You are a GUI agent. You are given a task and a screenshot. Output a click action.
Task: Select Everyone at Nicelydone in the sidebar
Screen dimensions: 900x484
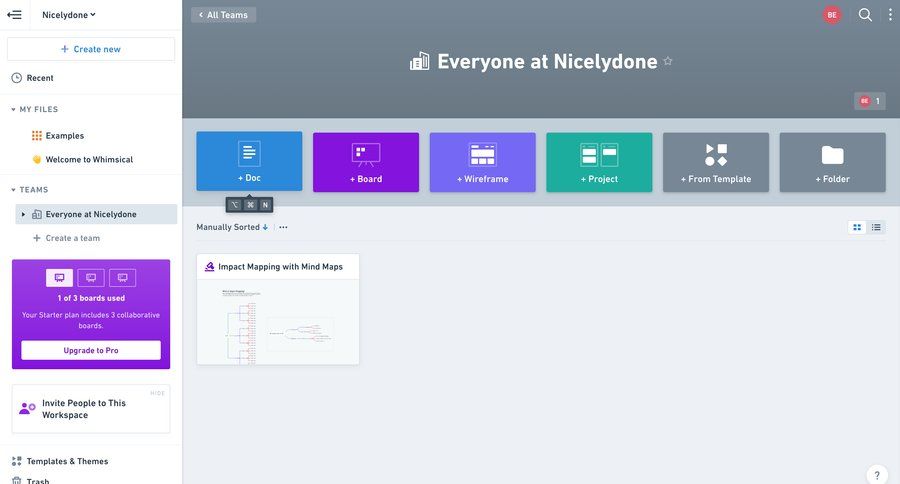point(96,214)
